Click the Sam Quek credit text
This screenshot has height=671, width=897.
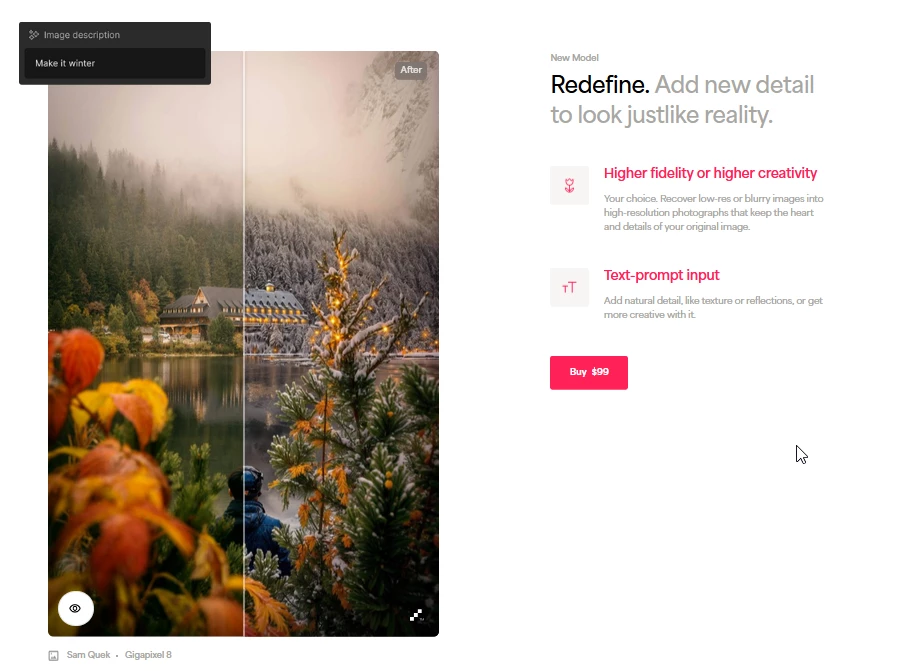(x=88, y=655)
